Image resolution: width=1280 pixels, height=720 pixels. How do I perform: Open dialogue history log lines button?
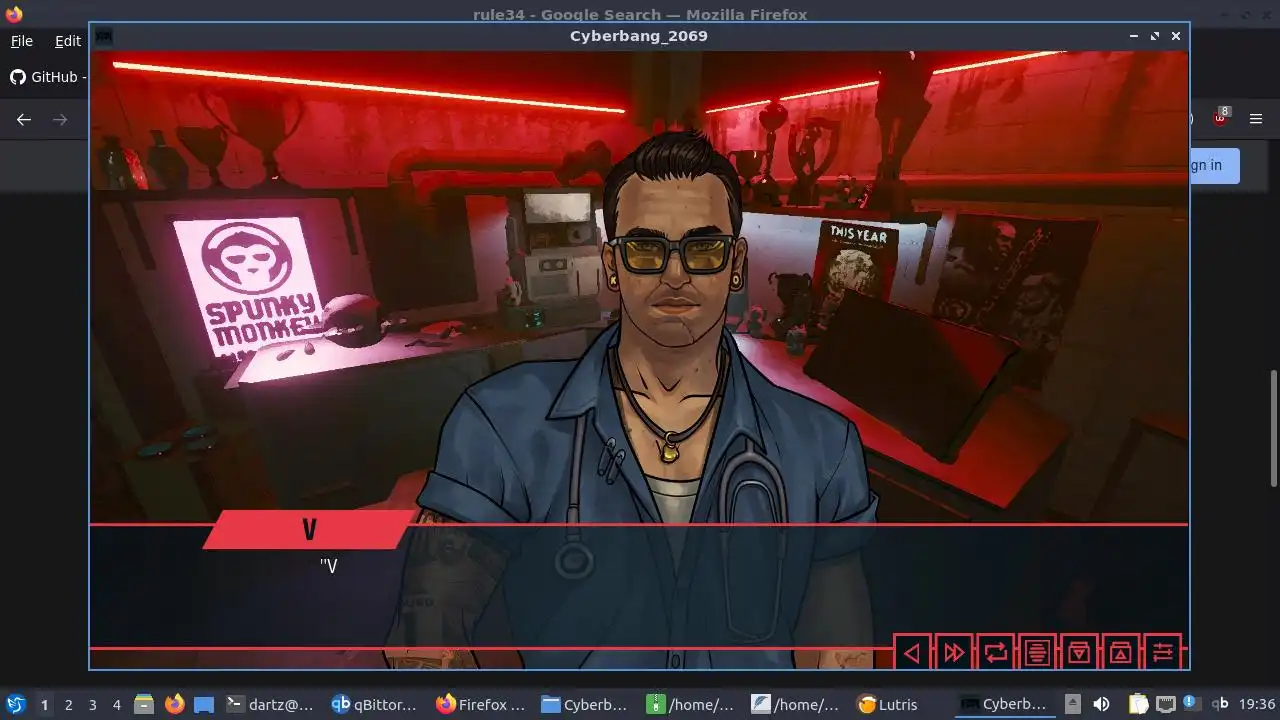click(1038, 653)
